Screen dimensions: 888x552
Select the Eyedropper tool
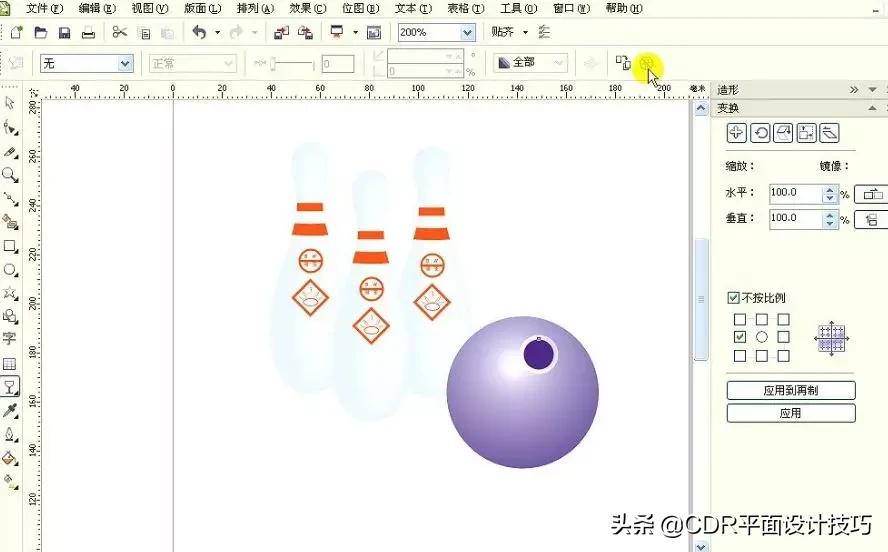pos(10,411)
